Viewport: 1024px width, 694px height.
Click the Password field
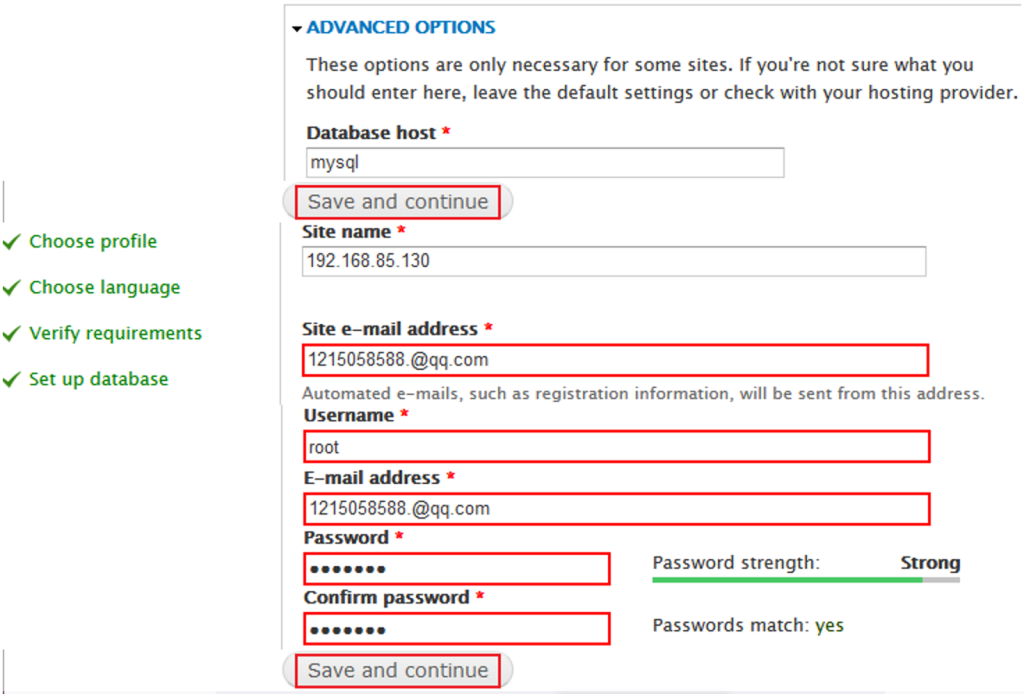(x=456, y=569)
